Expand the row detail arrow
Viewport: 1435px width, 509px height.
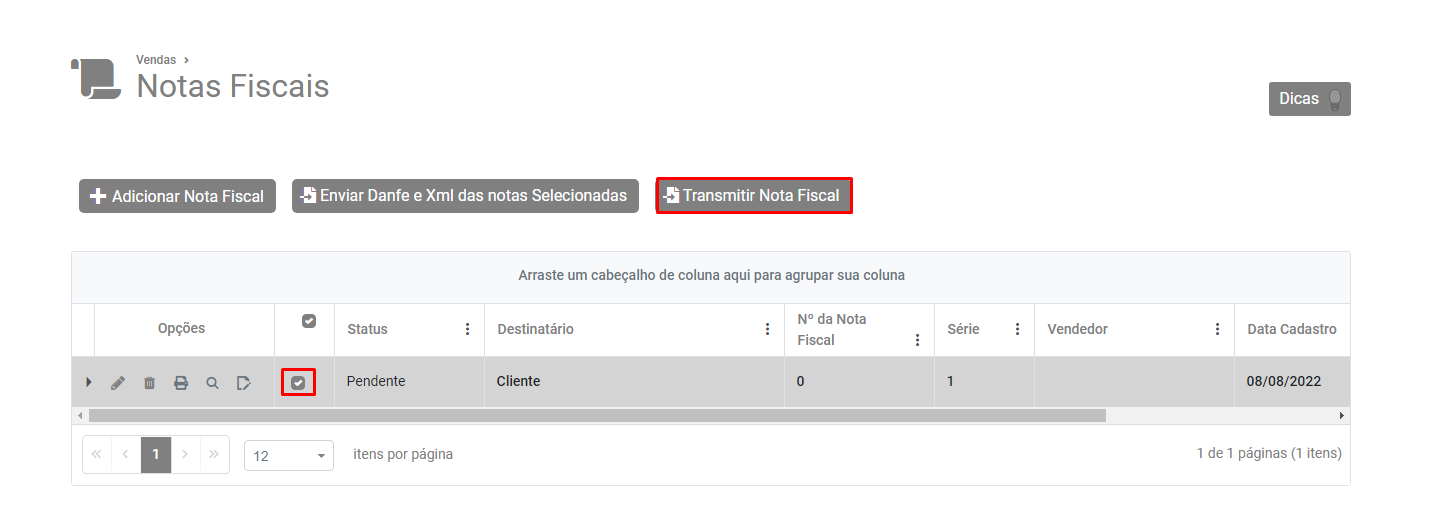[x=88, y=382]
